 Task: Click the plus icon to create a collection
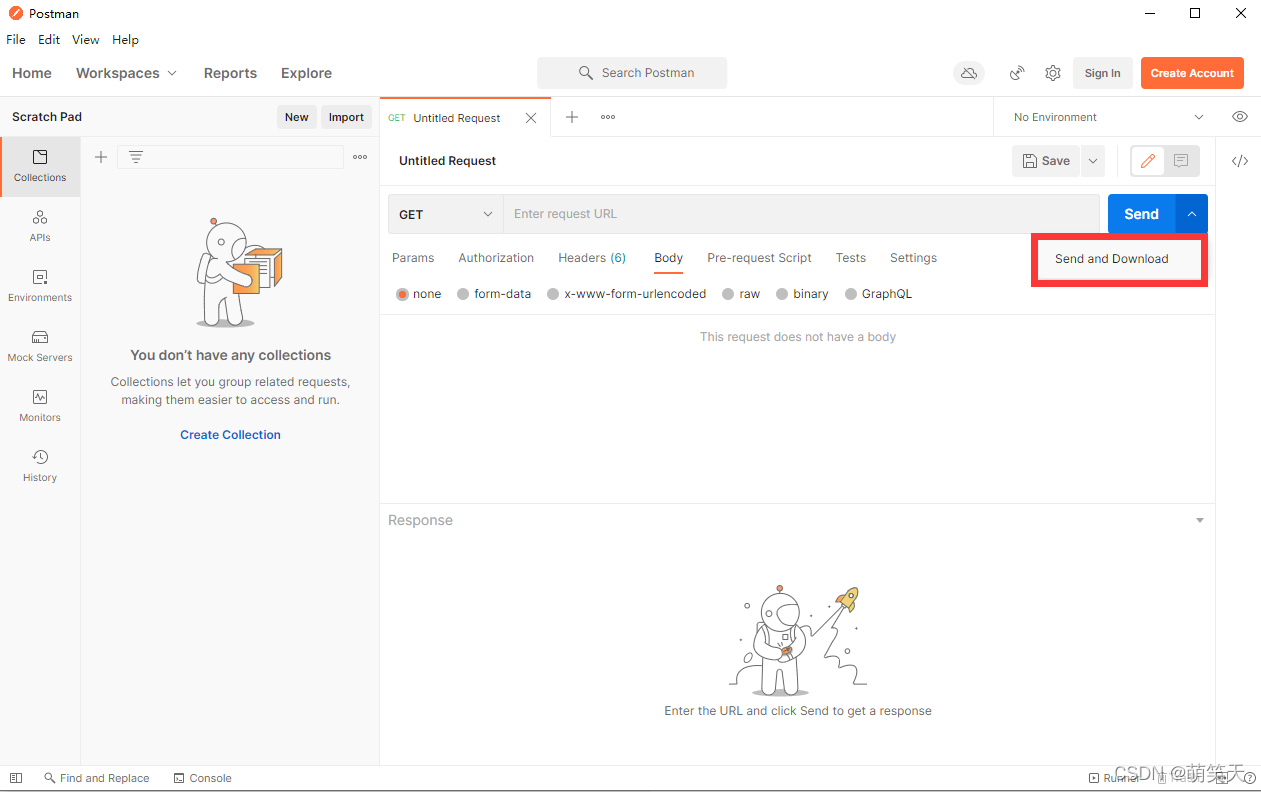tap(101, 157)
